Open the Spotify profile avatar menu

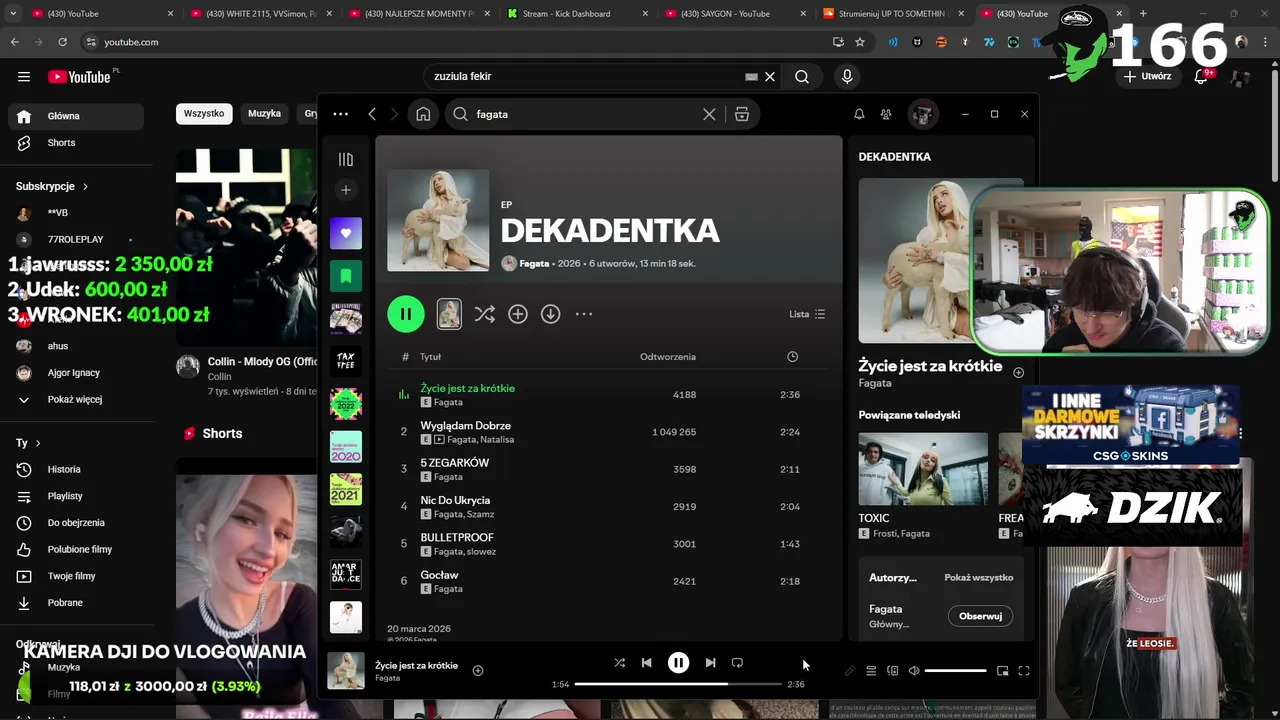click(922, 114)
